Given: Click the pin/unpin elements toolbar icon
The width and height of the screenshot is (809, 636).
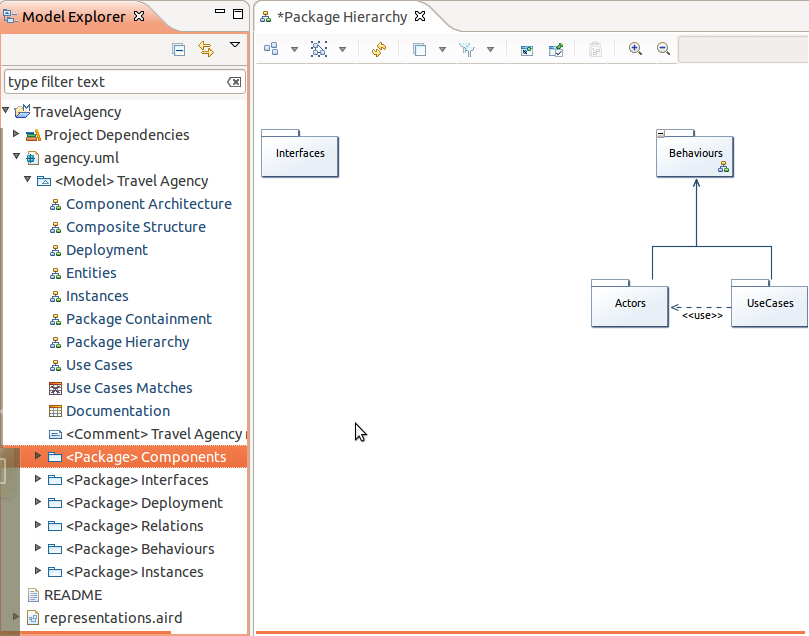Looking at the screenshot, I should (556, 50).
